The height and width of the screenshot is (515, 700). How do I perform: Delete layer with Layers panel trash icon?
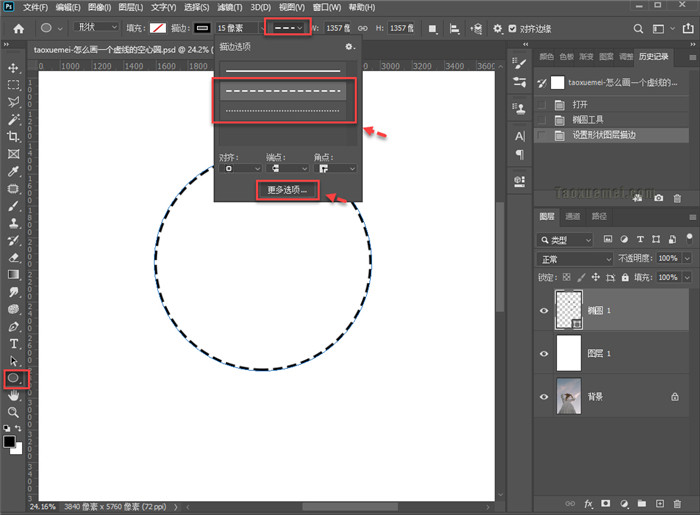click(x=677, y=504)
